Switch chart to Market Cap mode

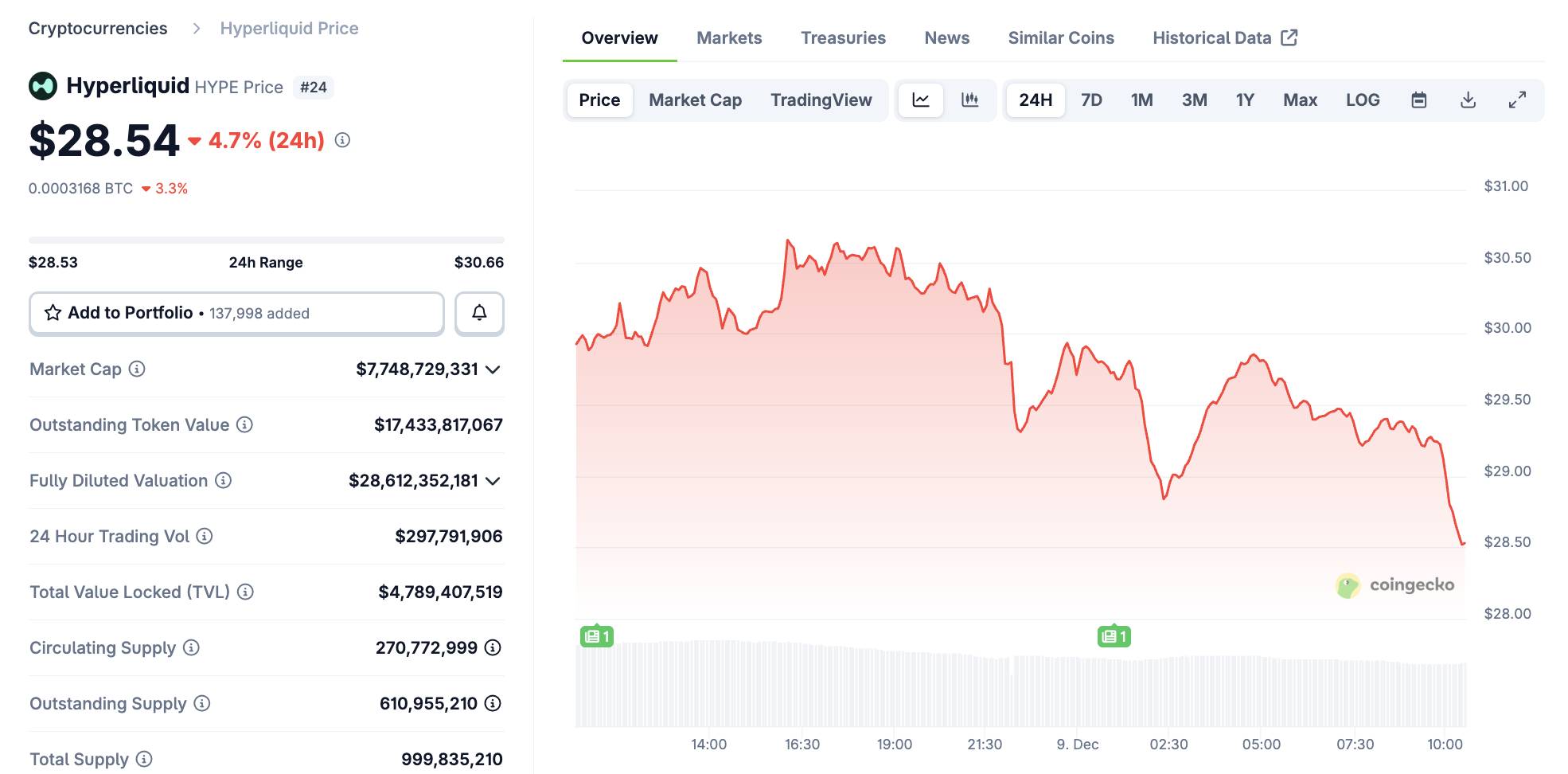point(695,100)
